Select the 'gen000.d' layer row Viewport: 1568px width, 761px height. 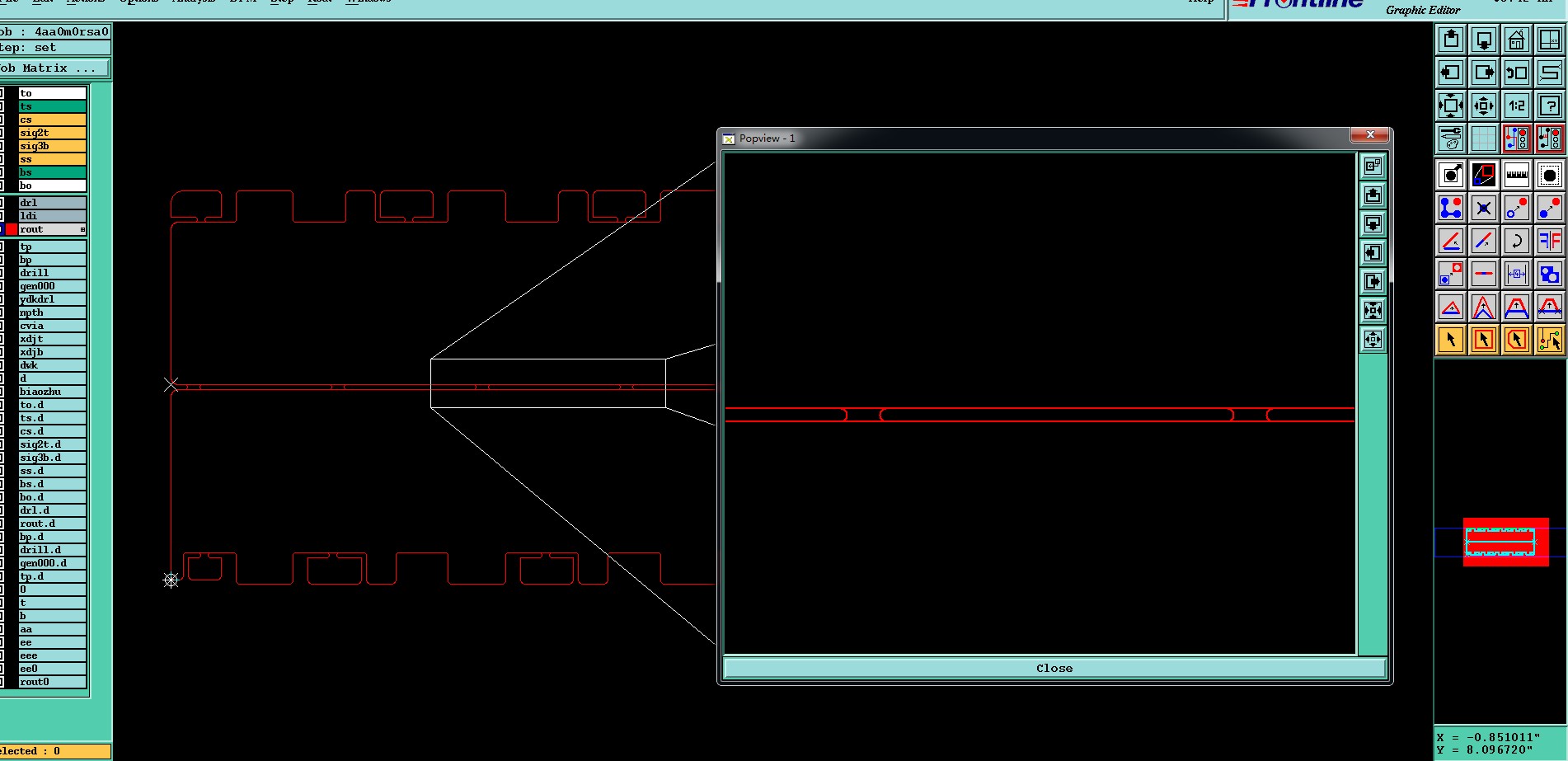tap(52, 563)
